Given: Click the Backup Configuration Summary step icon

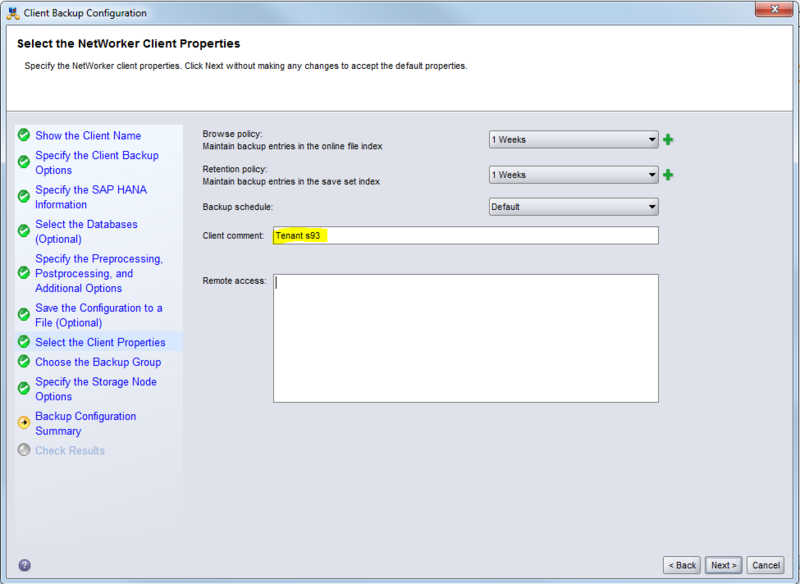Looking at the screenshot, I should pos(24,423).
